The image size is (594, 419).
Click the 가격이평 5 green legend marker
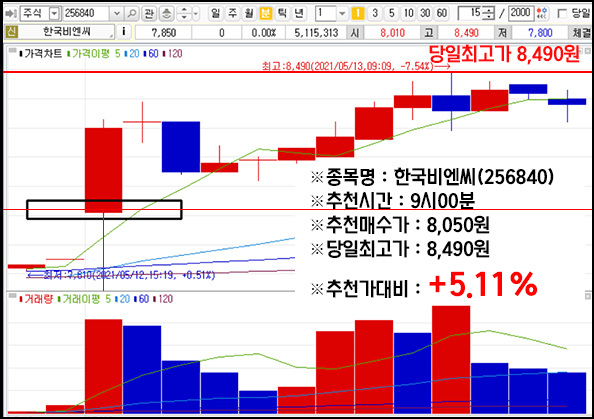click(69, 54)
